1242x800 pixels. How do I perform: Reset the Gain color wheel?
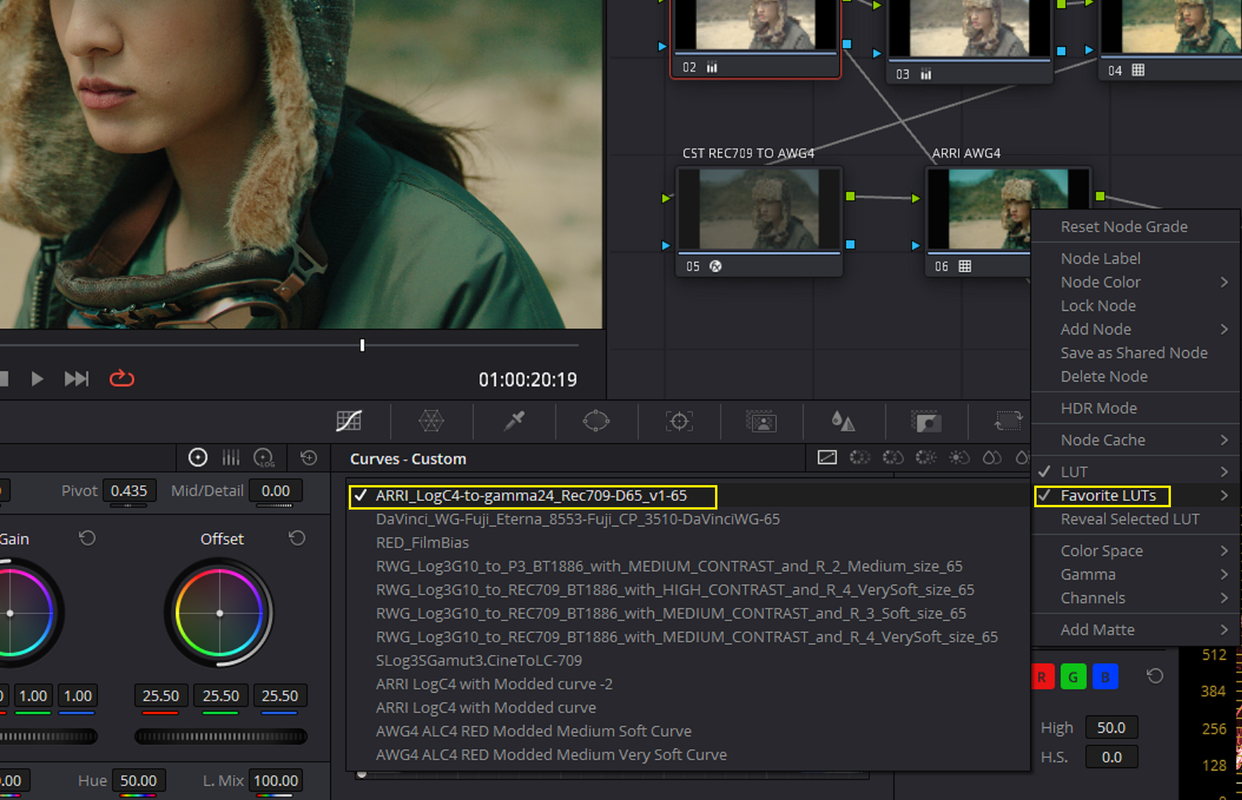87,538
